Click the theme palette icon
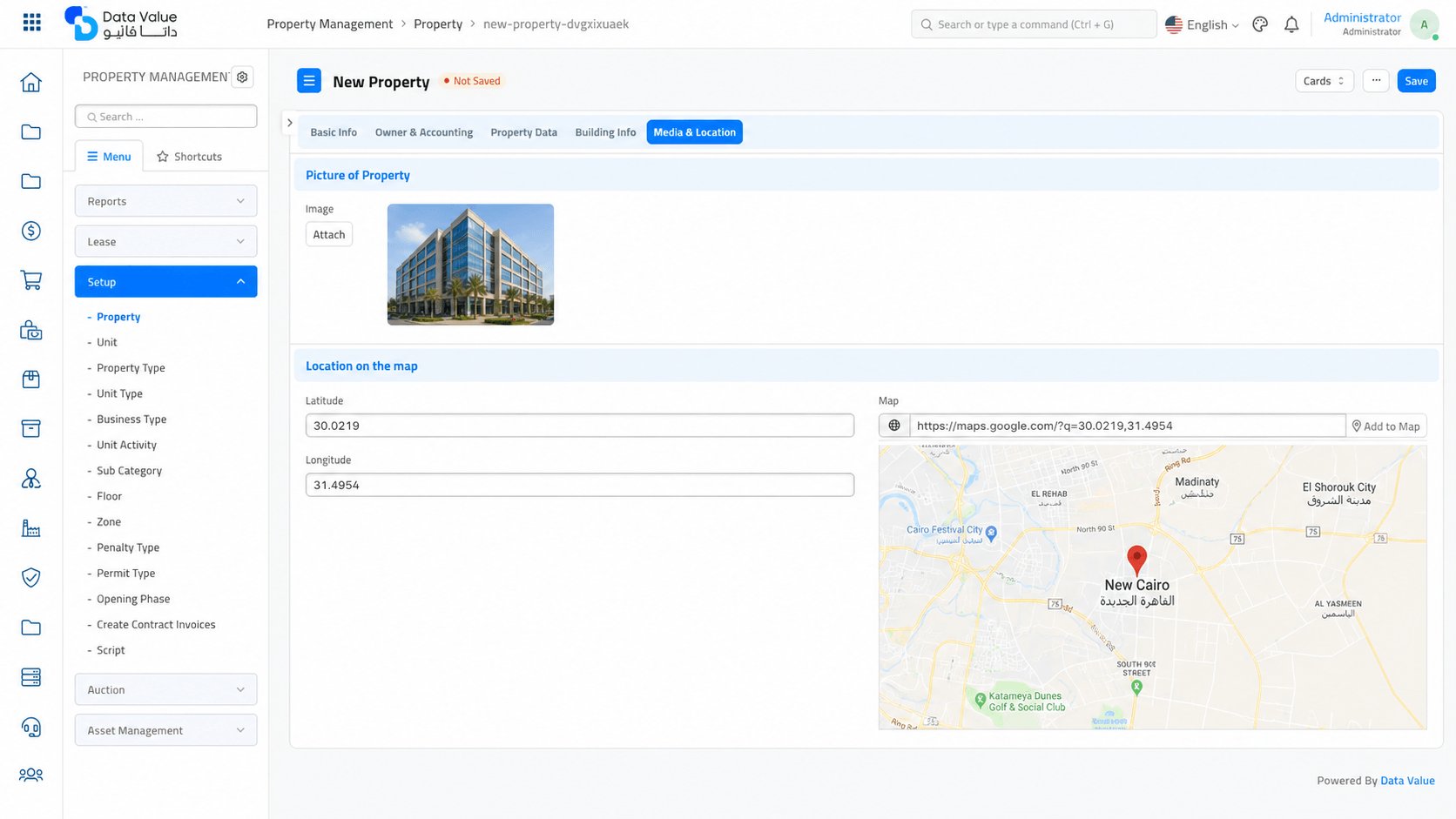Screen dimensions: 1456x819 click(1260, 24)
